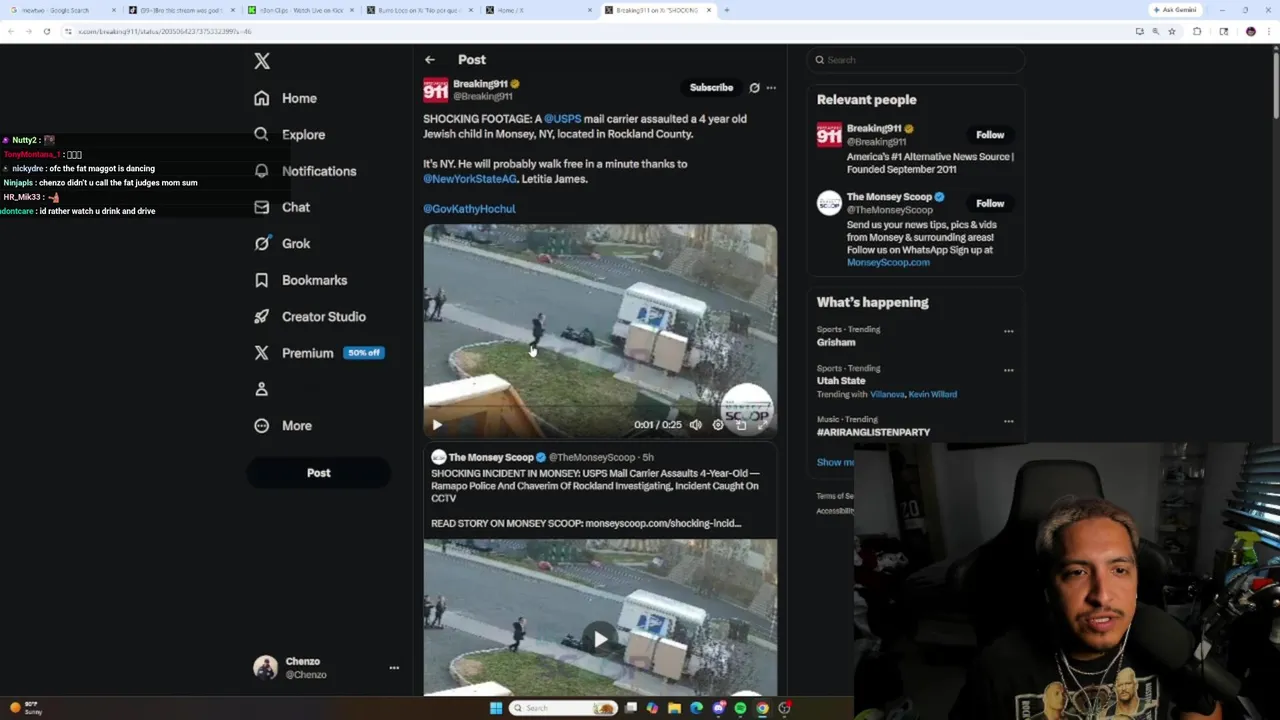
Task: Open File Explorer from taskbar
Action: [675, 708]
